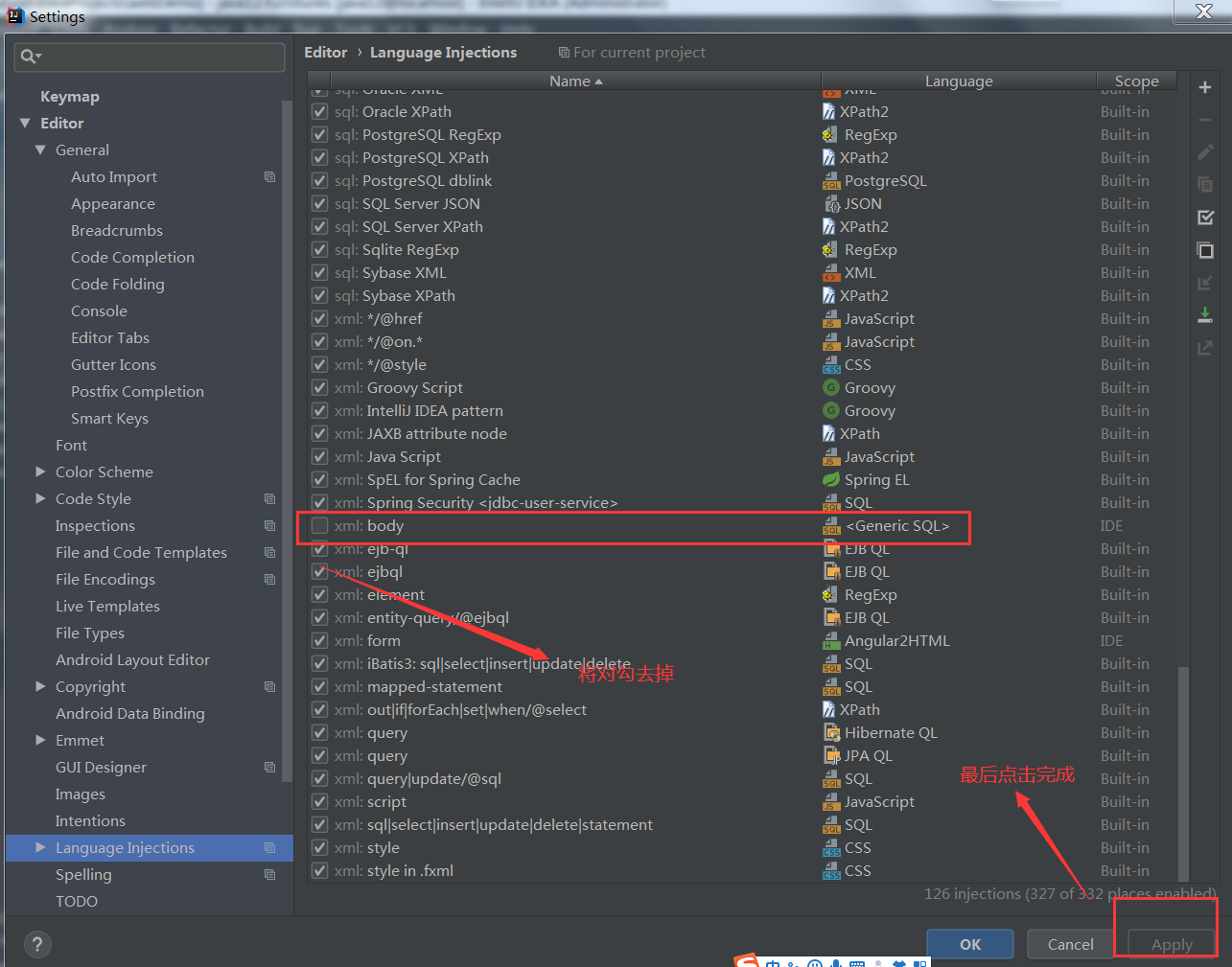Click JSON language icon
The width and height of the screenshot is (1232, 967).
(x=831, y=203)
